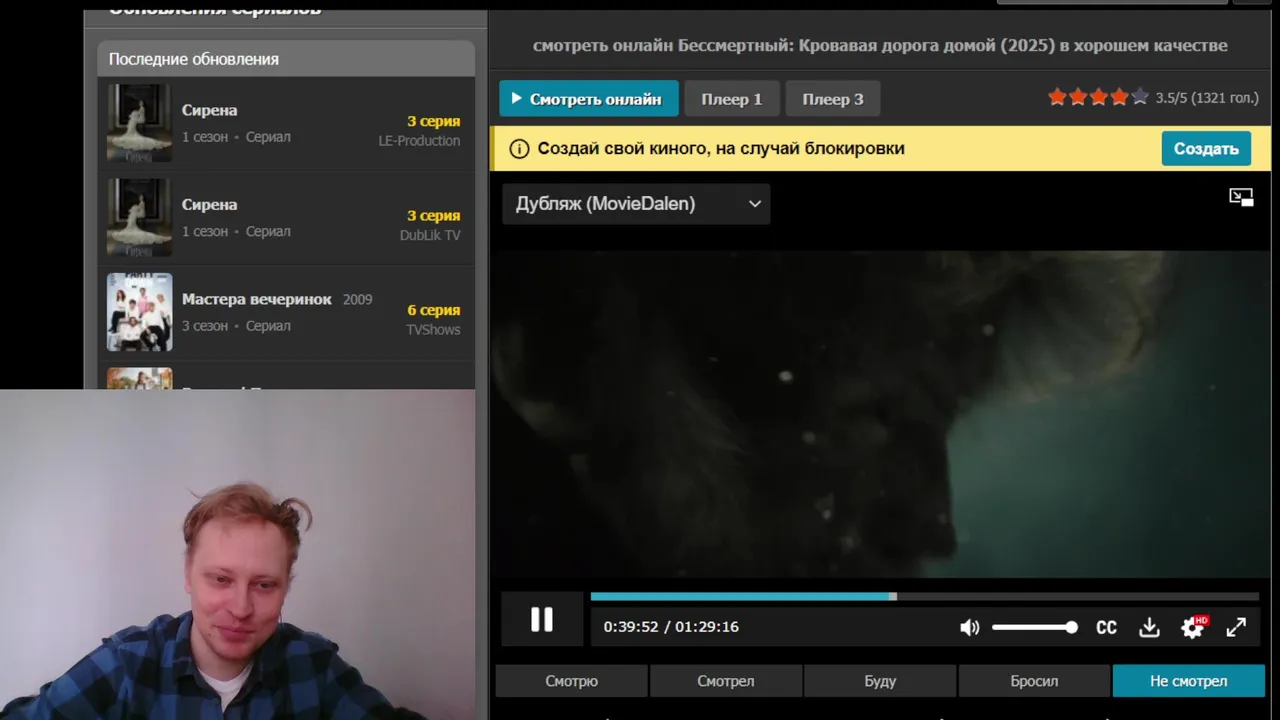Viewport: 1280px width, 720px height.
Task: Download the video via download icon
Action: coord(1149,627)
